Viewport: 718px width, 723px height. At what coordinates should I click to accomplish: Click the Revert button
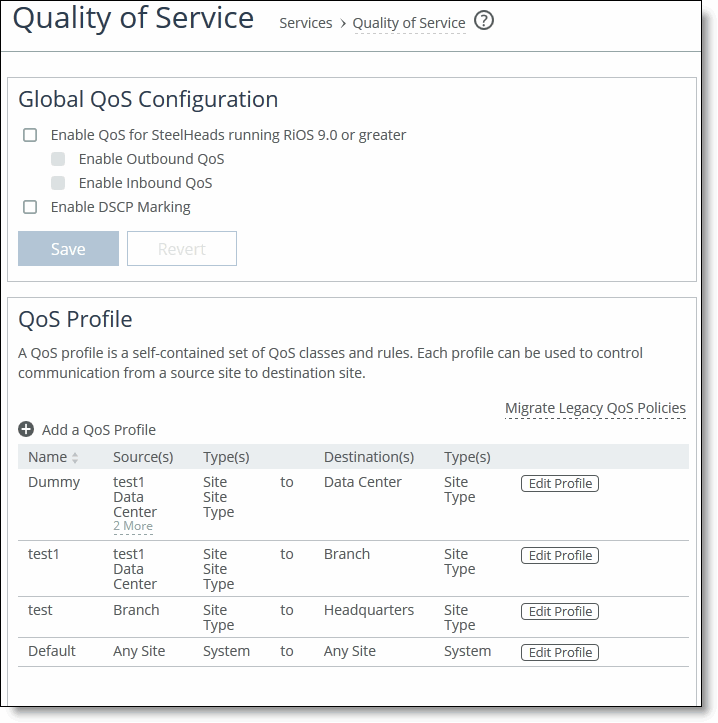point(182,249)
